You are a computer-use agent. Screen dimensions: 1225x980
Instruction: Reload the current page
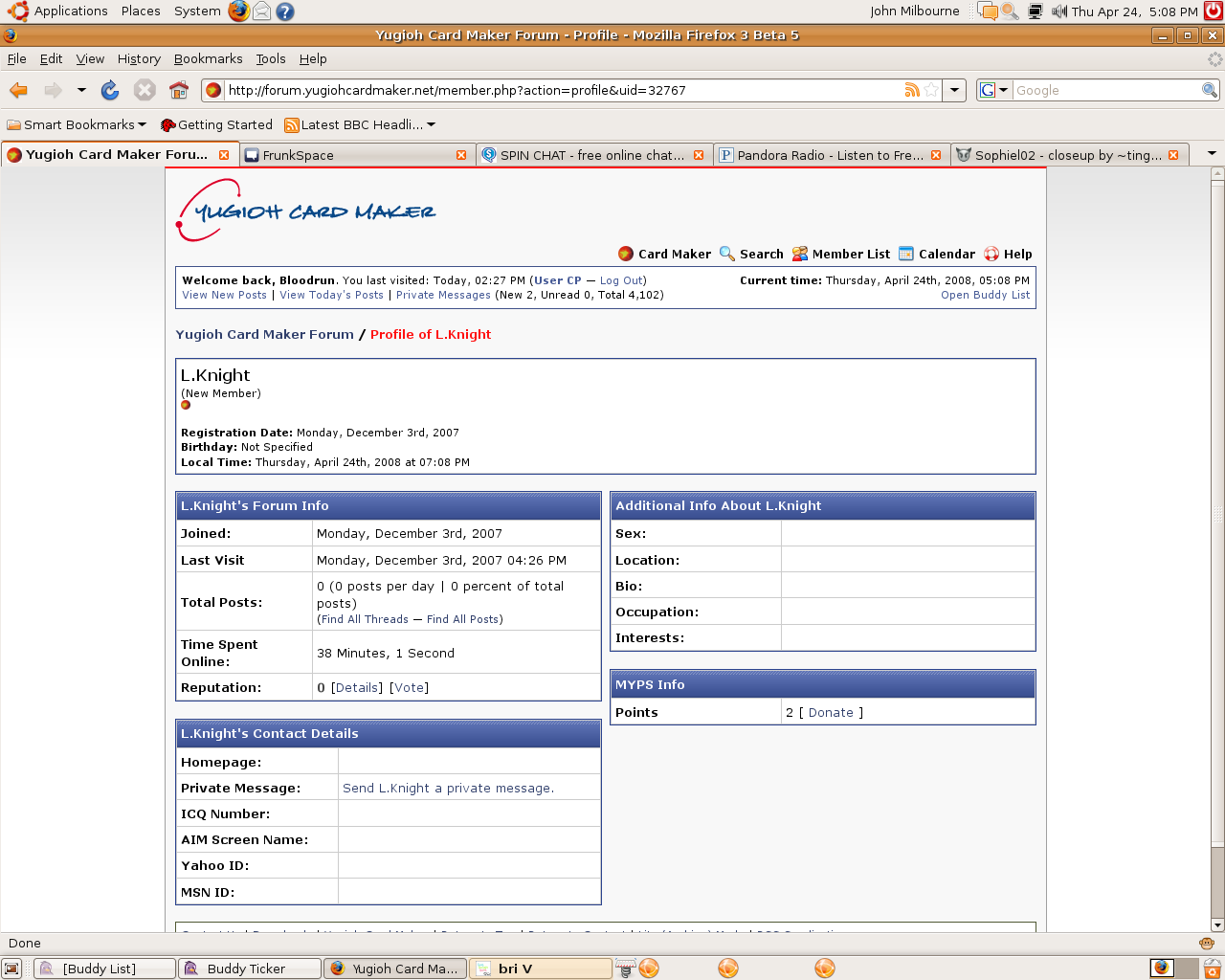point(110,90)
